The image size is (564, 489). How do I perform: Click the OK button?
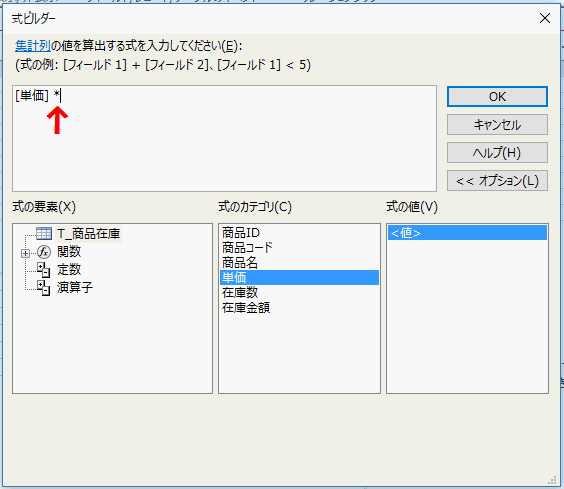point(497,96)
